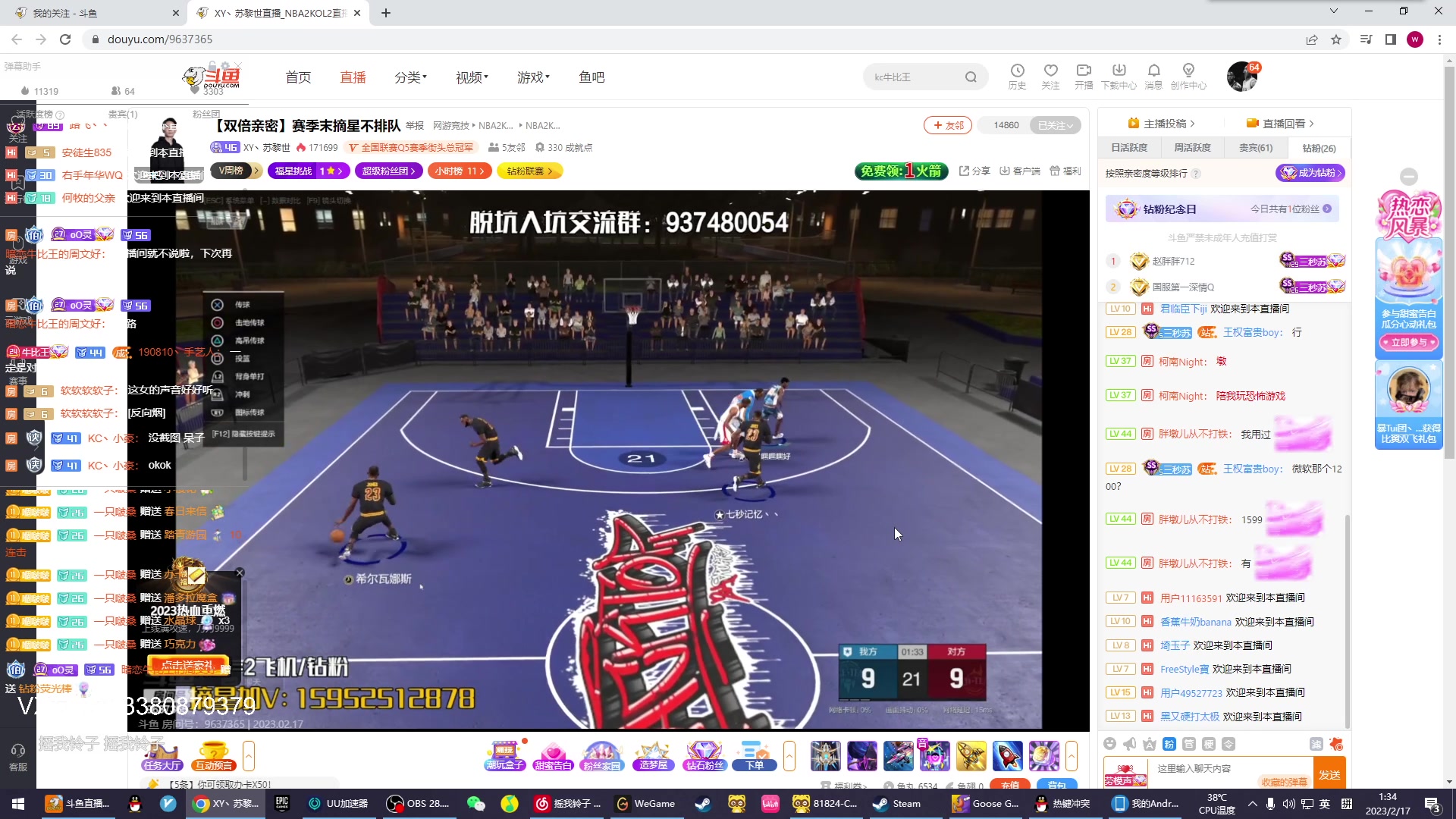1456x819 pixels.
Task: Open the 钻石粉丝 diamond icon
Action: (704, 756)
